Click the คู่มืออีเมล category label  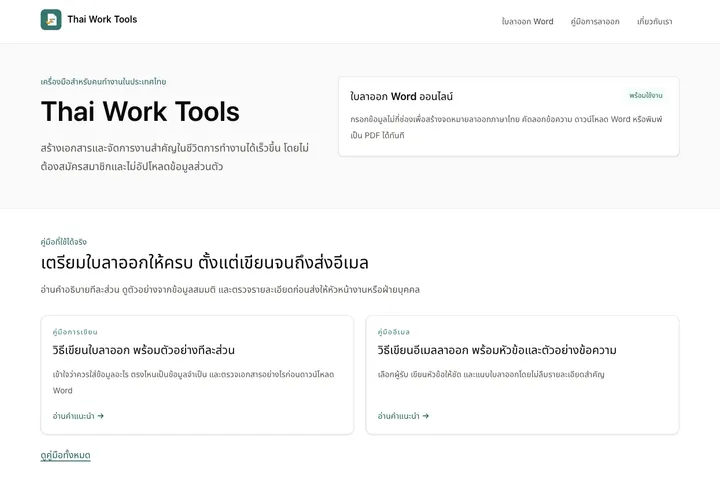click(x=394, y=332)
